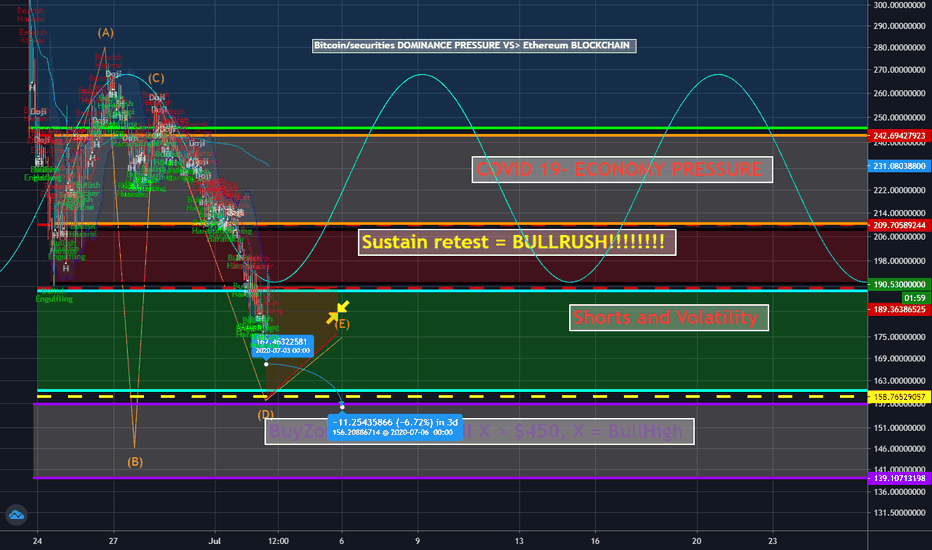Click the '20' date on time axis
Image resolution: width=932 pixels, height=550 pixels.
click(x=697, y=541)
